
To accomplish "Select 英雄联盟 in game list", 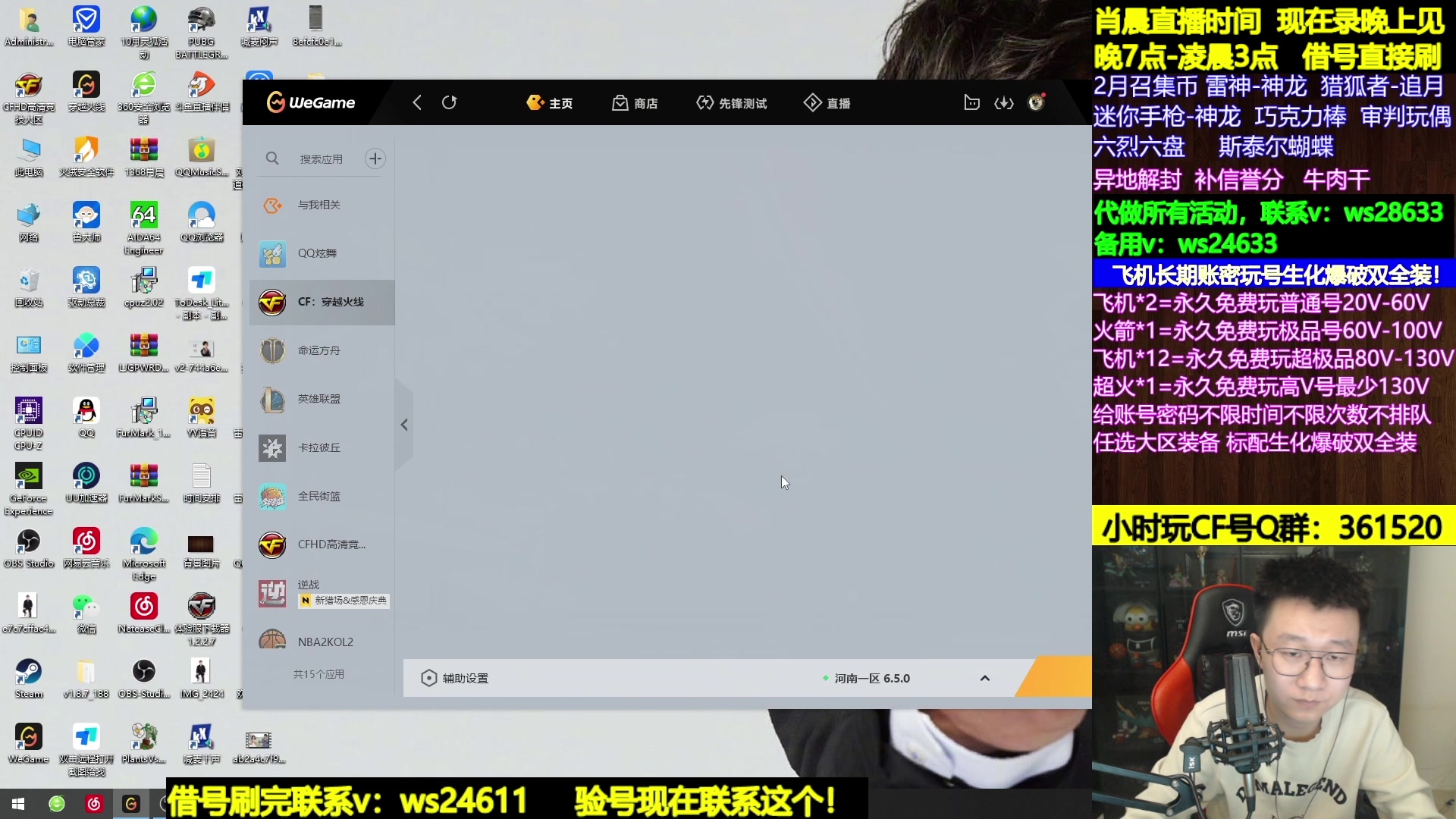I will (x=322, y=399).
